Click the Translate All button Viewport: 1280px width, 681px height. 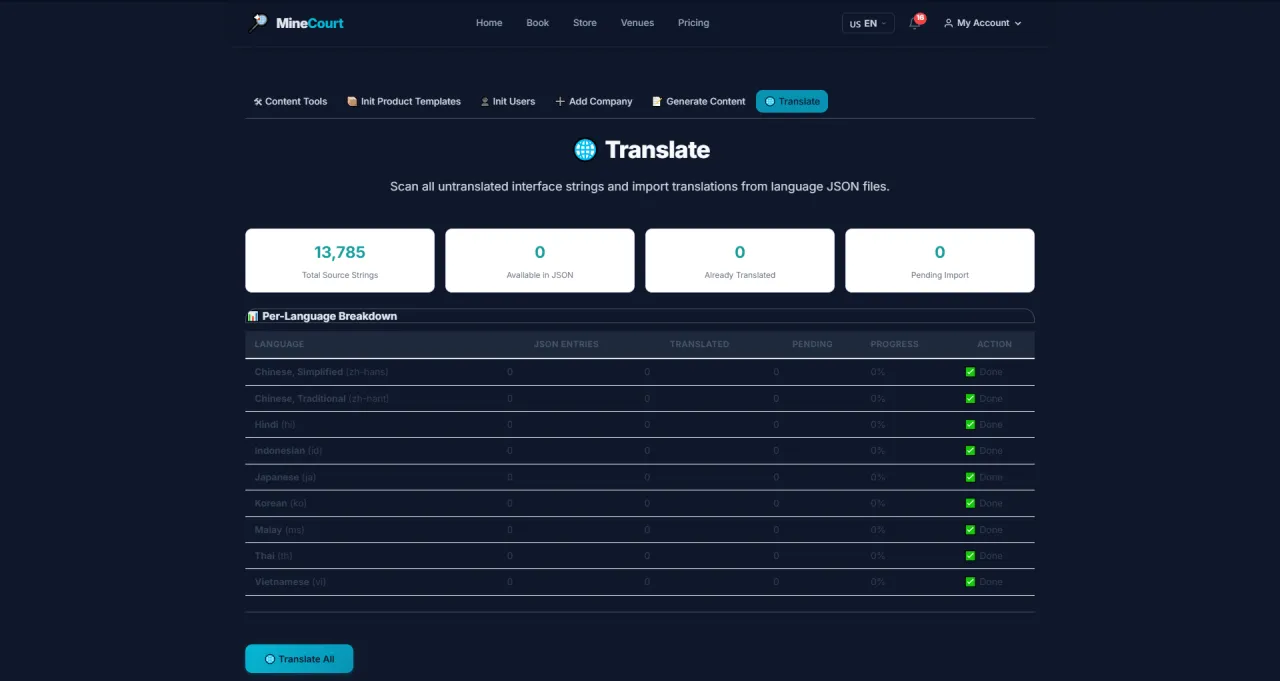pos(299,659)
